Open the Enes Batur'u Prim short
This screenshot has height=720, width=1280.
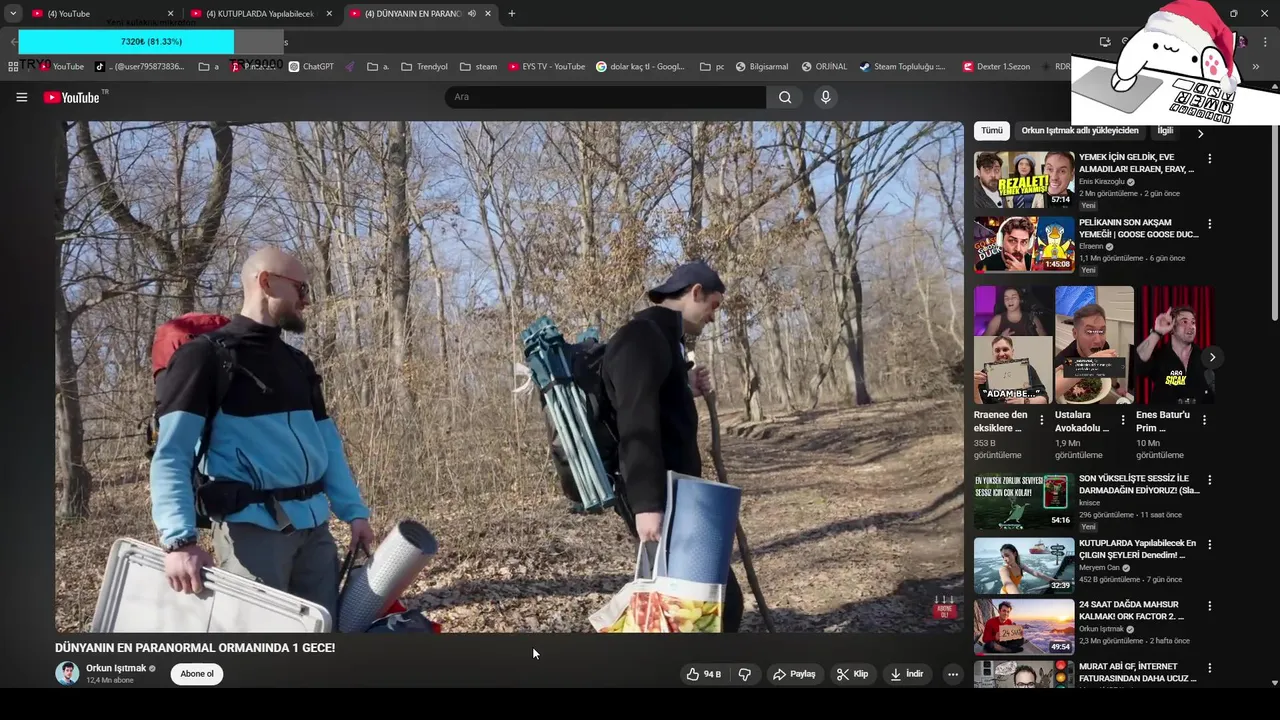pos(1175,345)
